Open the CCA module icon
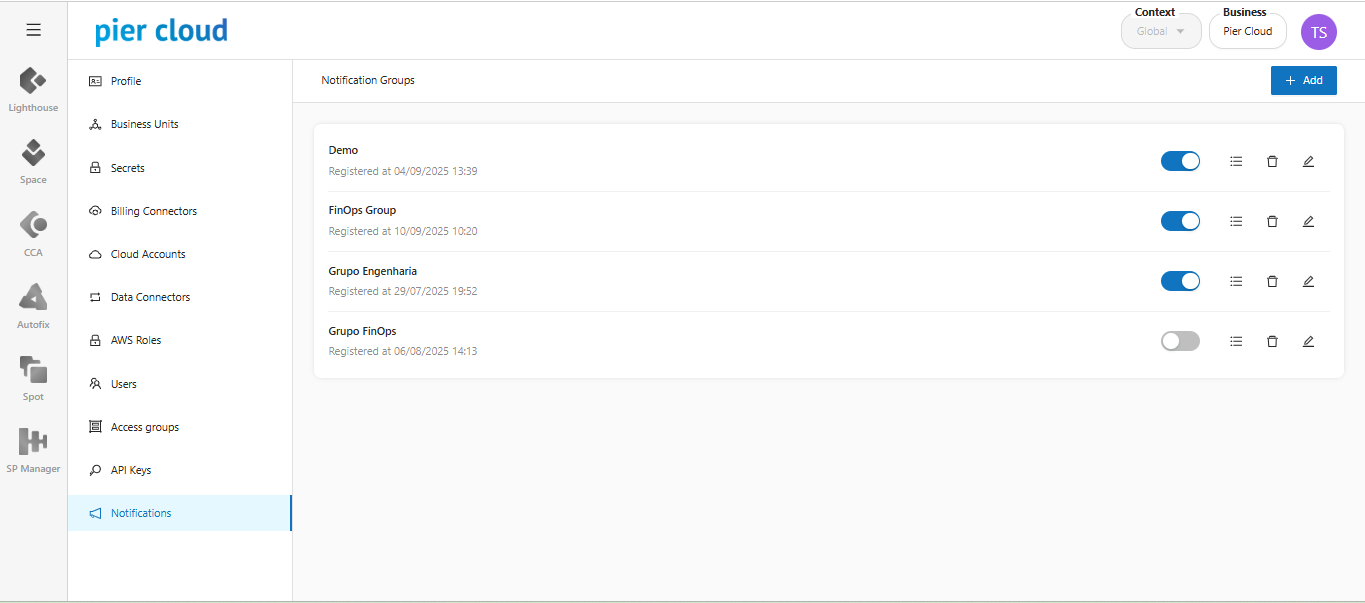Screen dimensions: 1365x603 [x=33, y=225]
